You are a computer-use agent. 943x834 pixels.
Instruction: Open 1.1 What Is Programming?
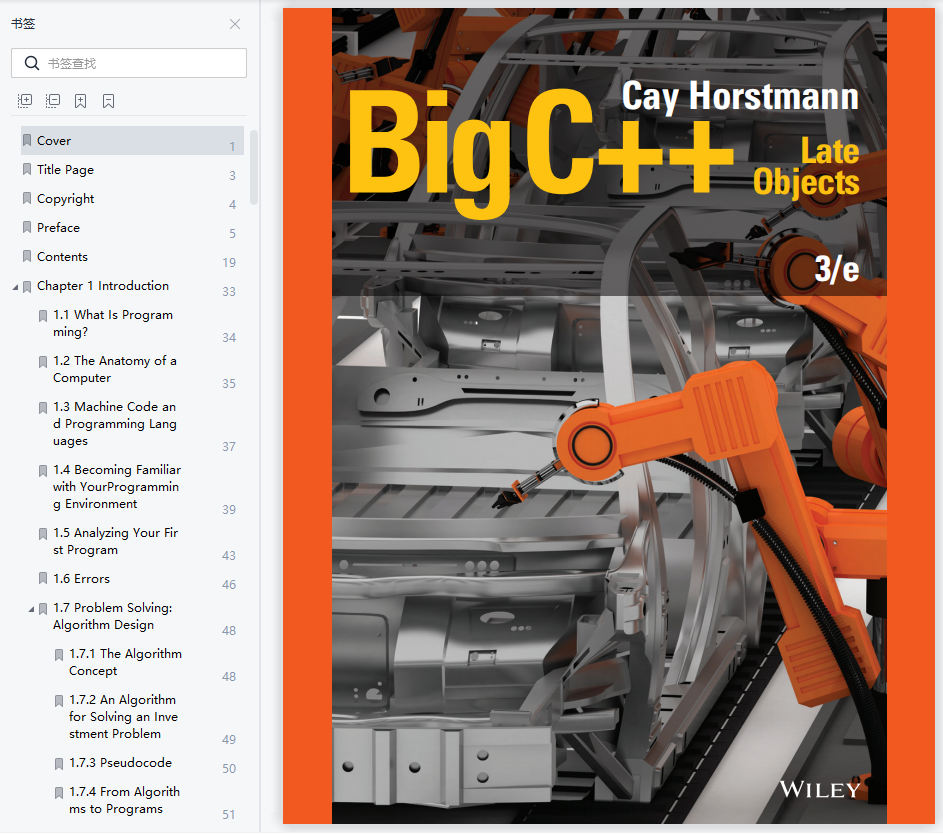pos(112,323)
